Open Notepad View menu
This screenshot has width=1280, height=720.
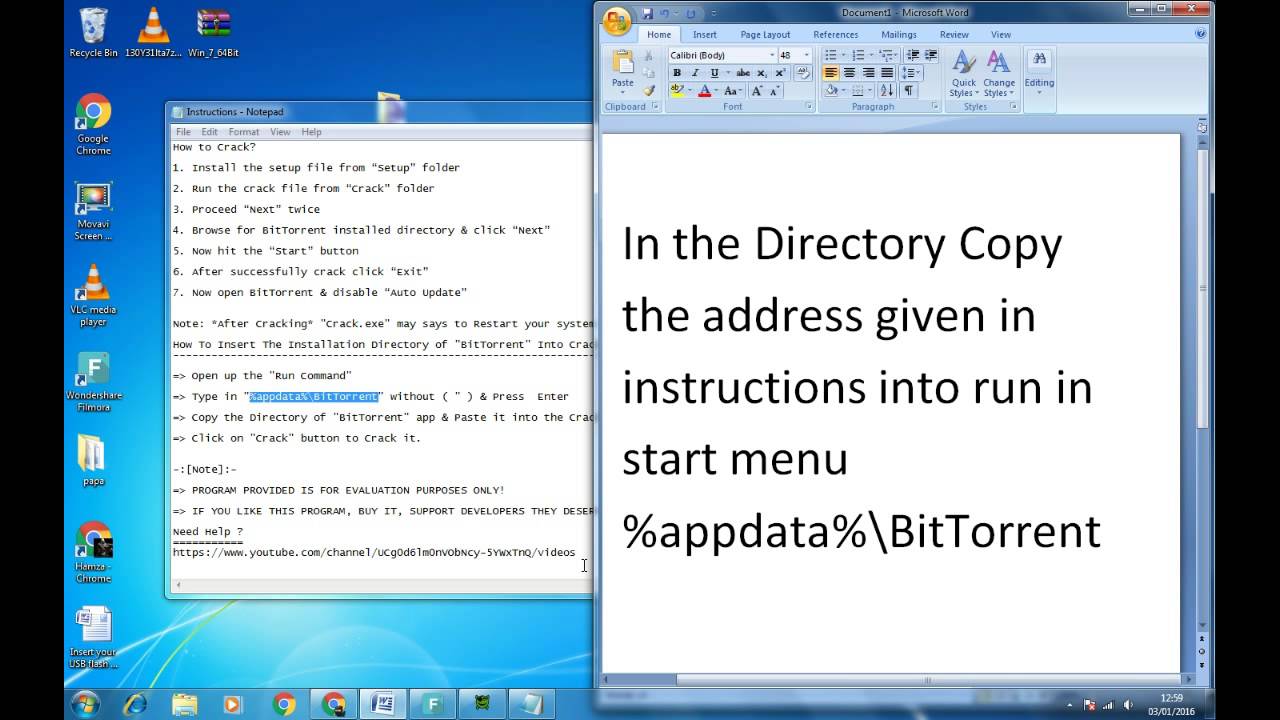(280, 132)
